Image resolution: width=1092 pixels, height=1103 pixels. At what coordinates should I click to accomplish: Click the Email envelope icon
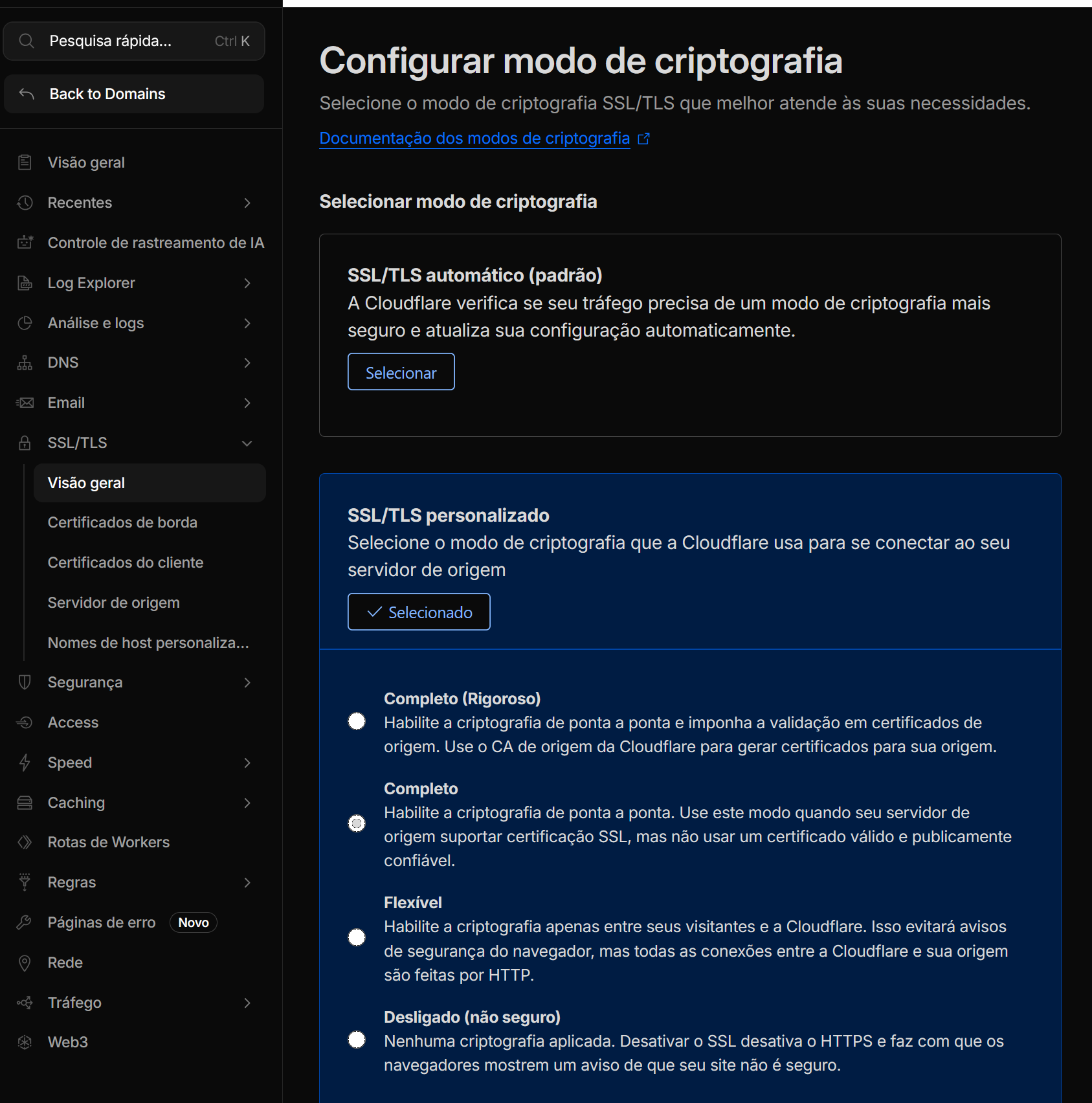click(24, 402)
